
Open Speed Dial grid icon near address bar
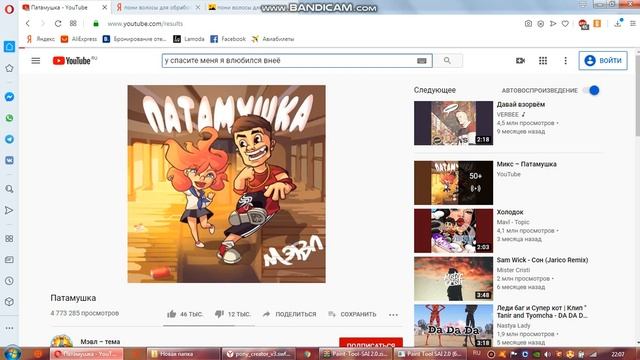(x=73, y=24)
